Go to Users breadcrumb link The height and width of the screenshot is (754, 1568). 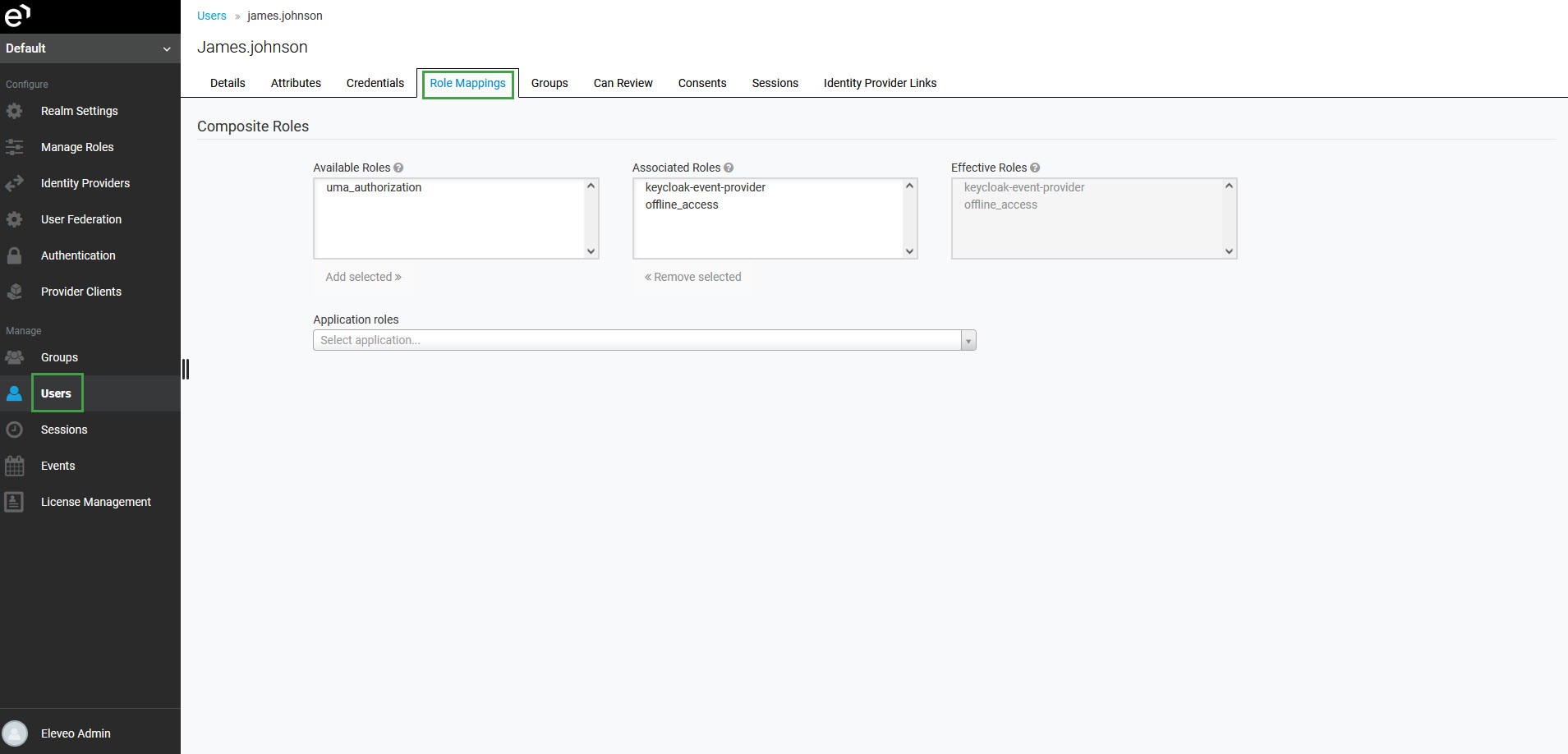coord(211,16)
